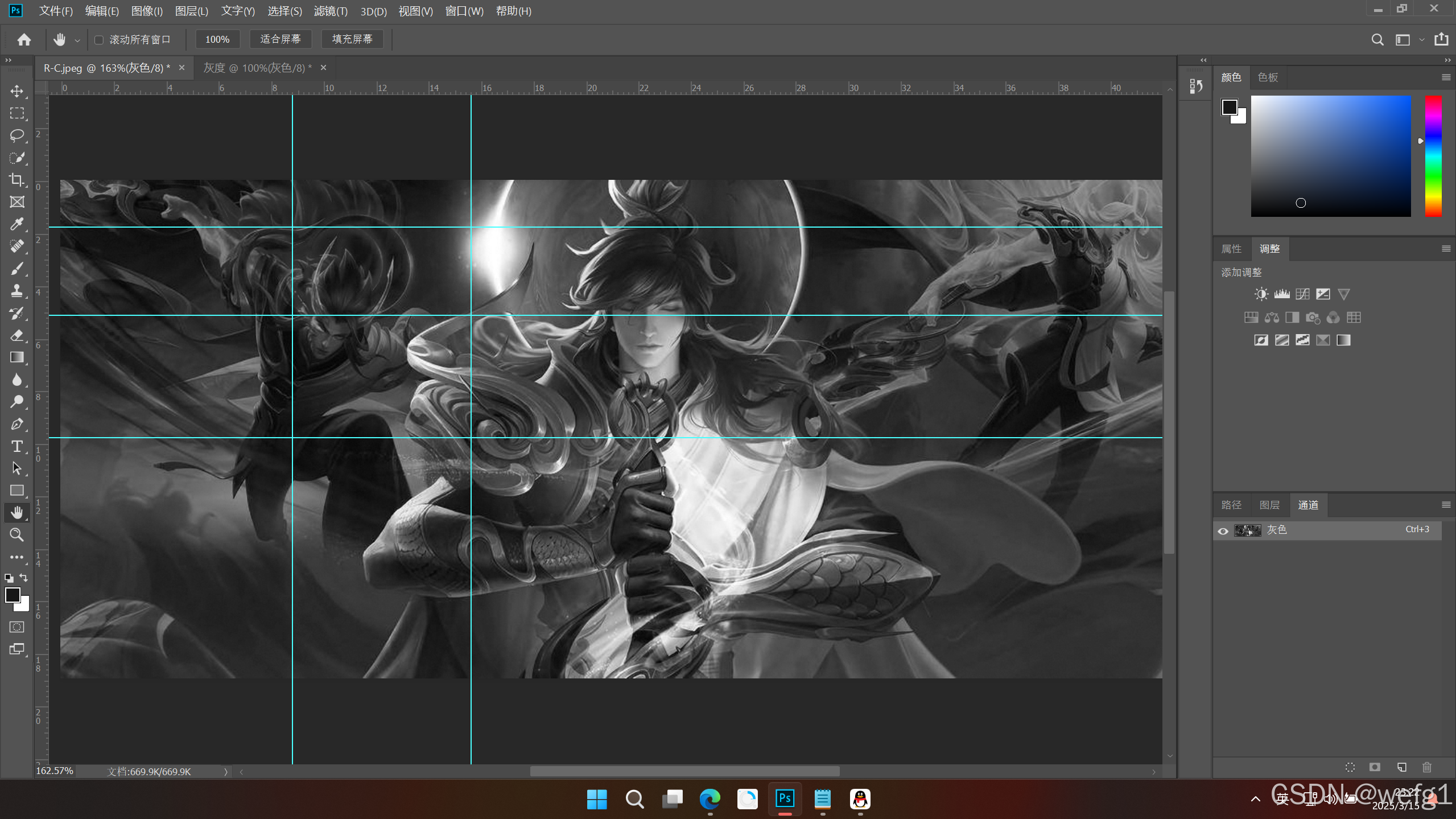Open the Channels panel options menu
The width and height of the screenshot is (1456, 819).
click(1446, 505)
